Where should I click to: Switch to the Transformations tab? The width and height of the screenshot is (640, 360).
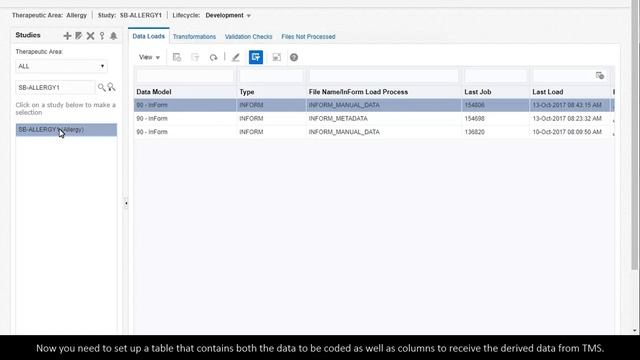[x=194, y=37]
